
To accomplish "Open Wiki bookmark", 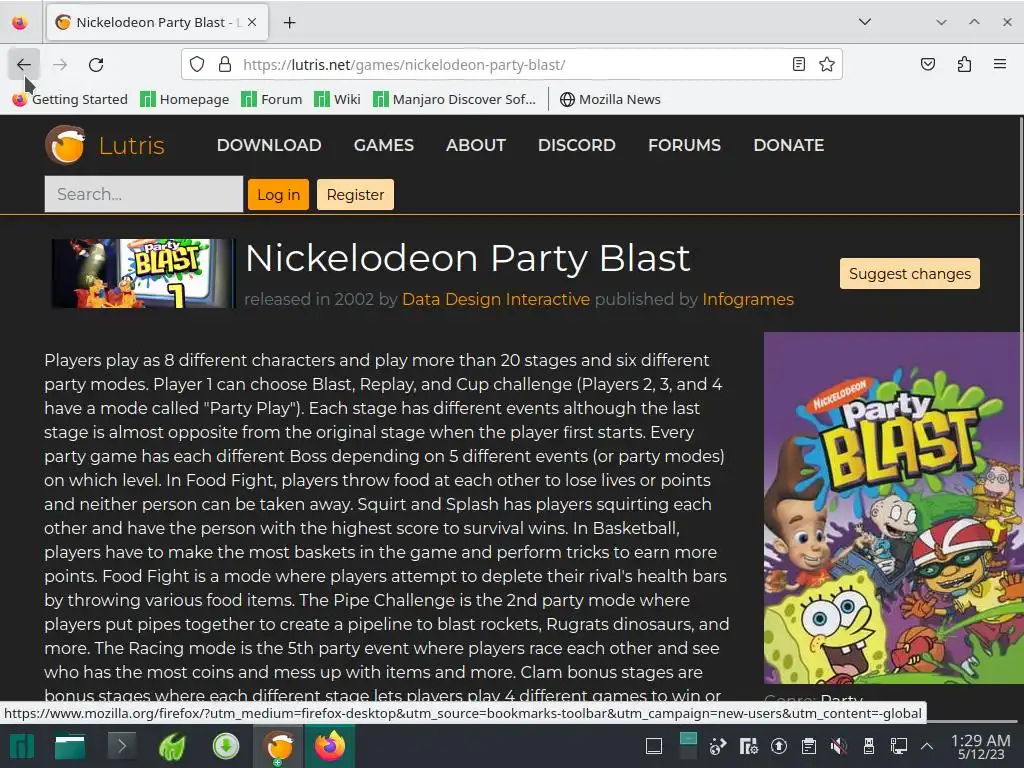I will click(337, 99).
